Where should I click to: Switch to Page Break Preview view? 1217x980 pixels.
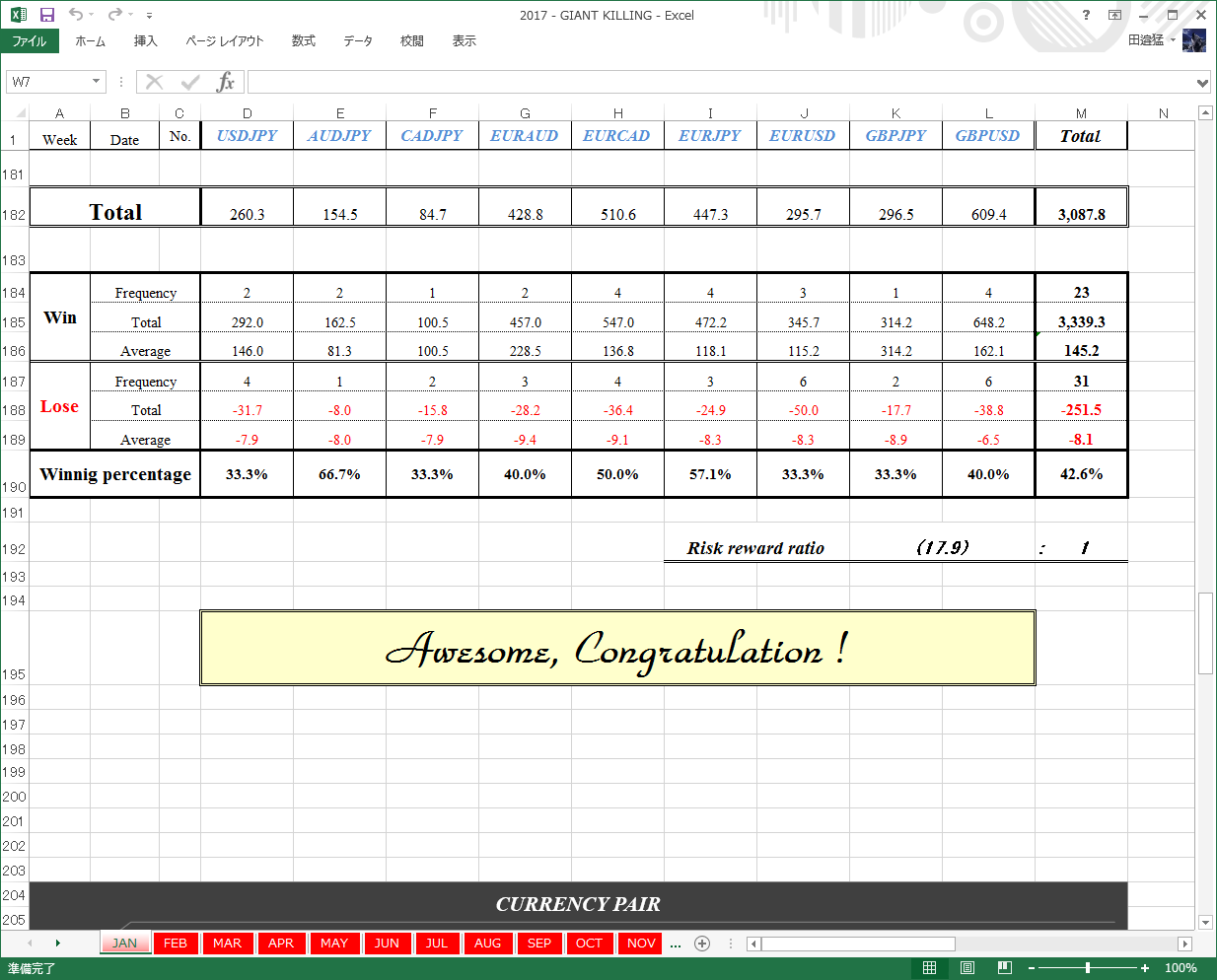pos(1005,968)
